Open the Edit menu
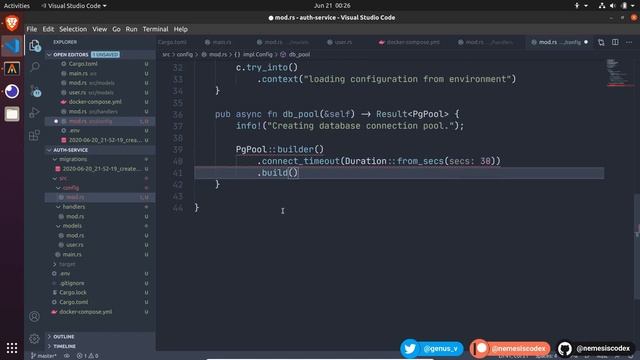Image resolution: width=640 pixels, height=360 pixels. coord(48,29)
